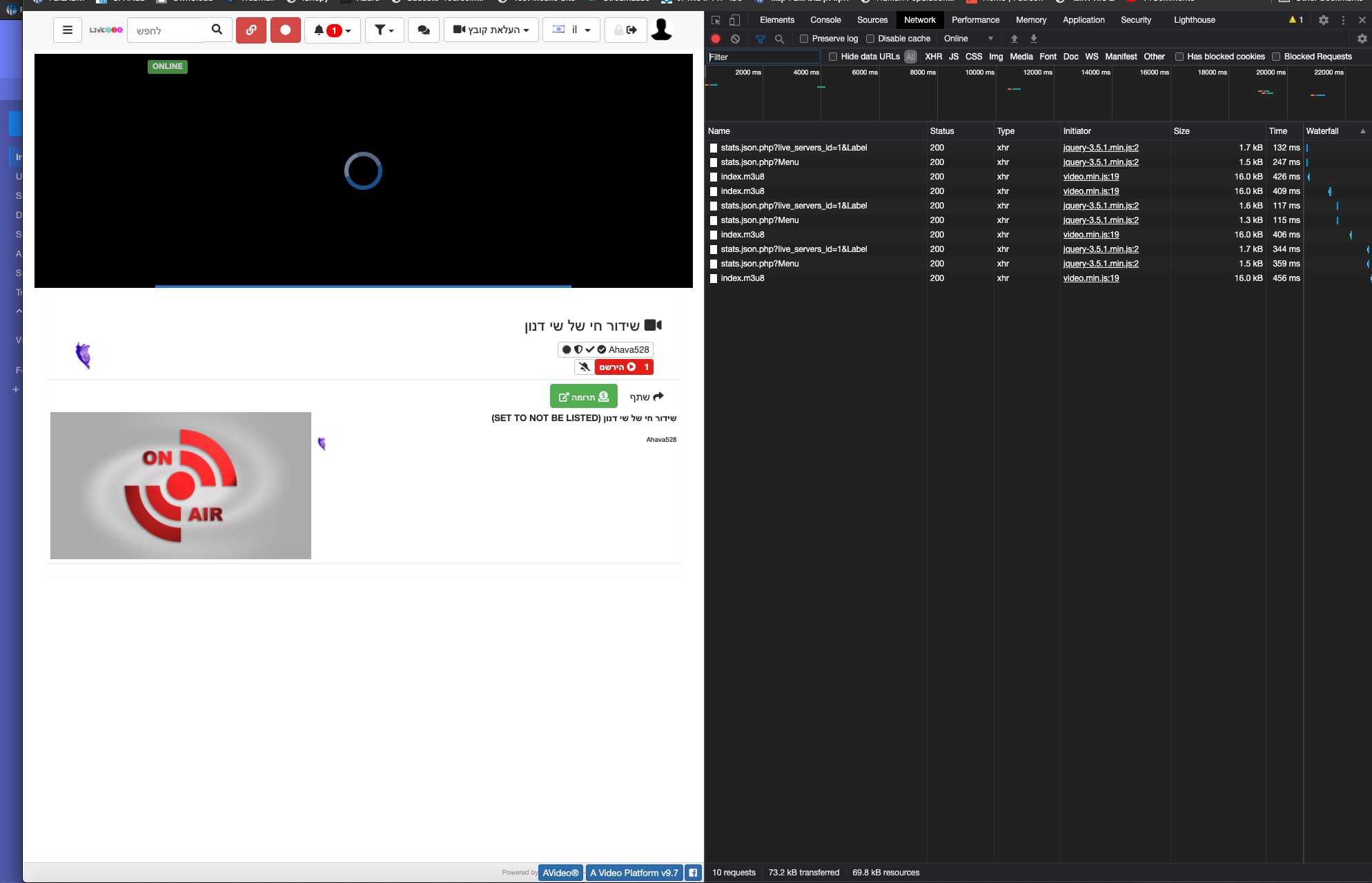Open device toolbar in DevTools
The height and width of the screenshot is (883, 1372).
pos(735,20)
